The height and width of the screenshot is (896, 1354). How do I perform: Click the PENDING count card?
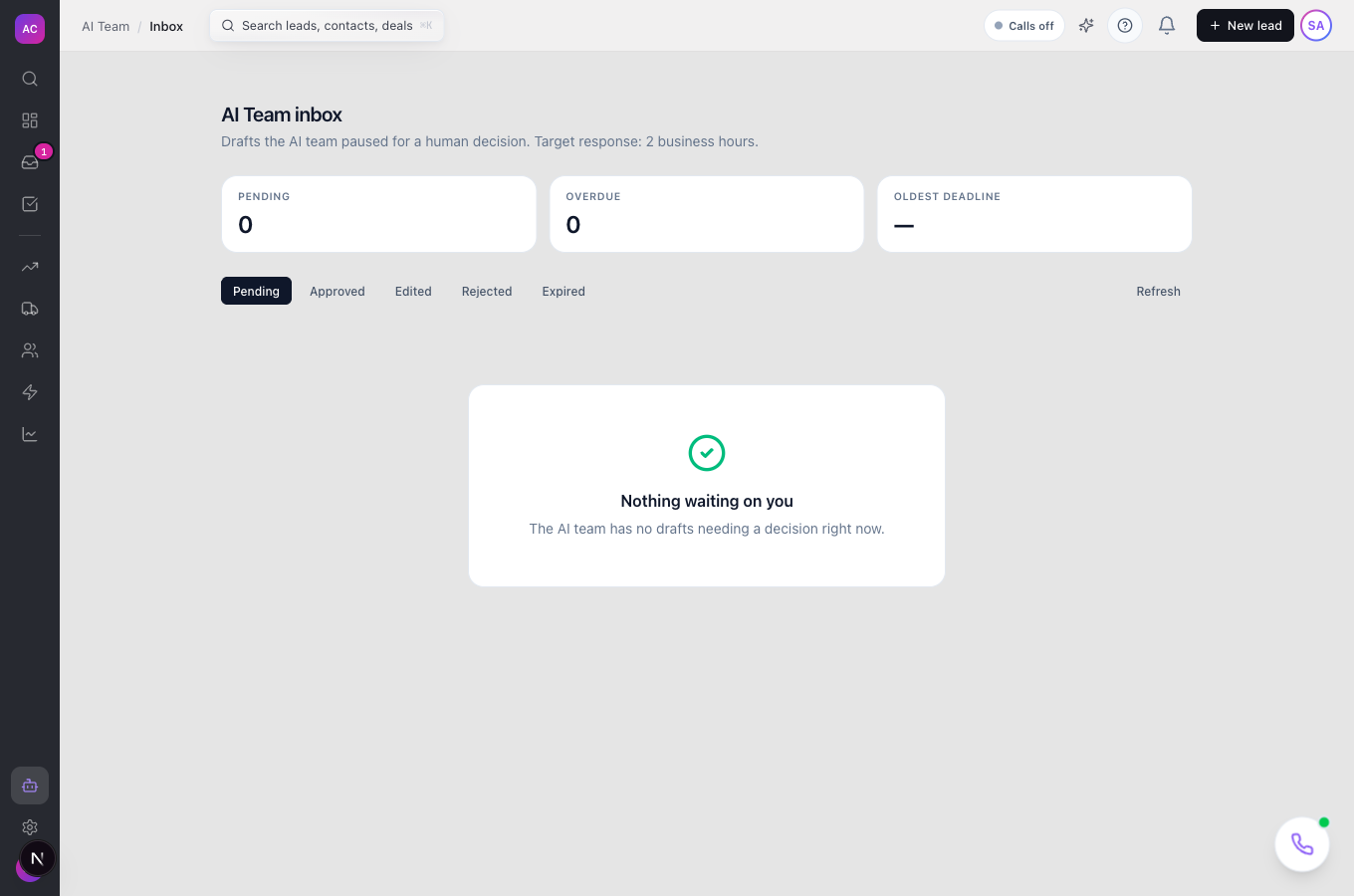coord(378,214)
